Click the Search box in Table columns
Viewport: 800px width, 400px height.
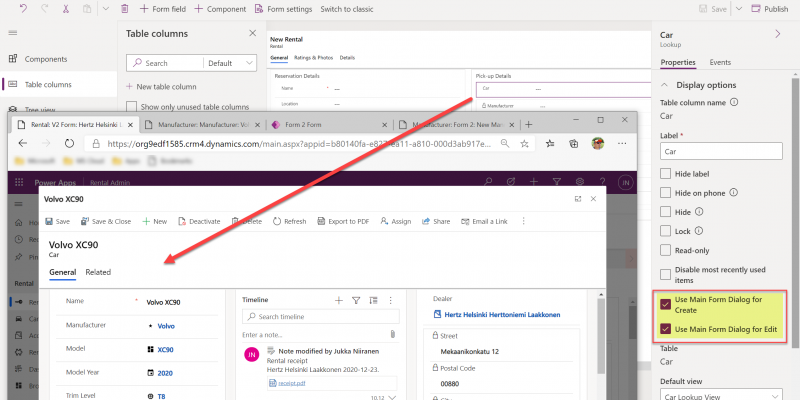point(164,63)
